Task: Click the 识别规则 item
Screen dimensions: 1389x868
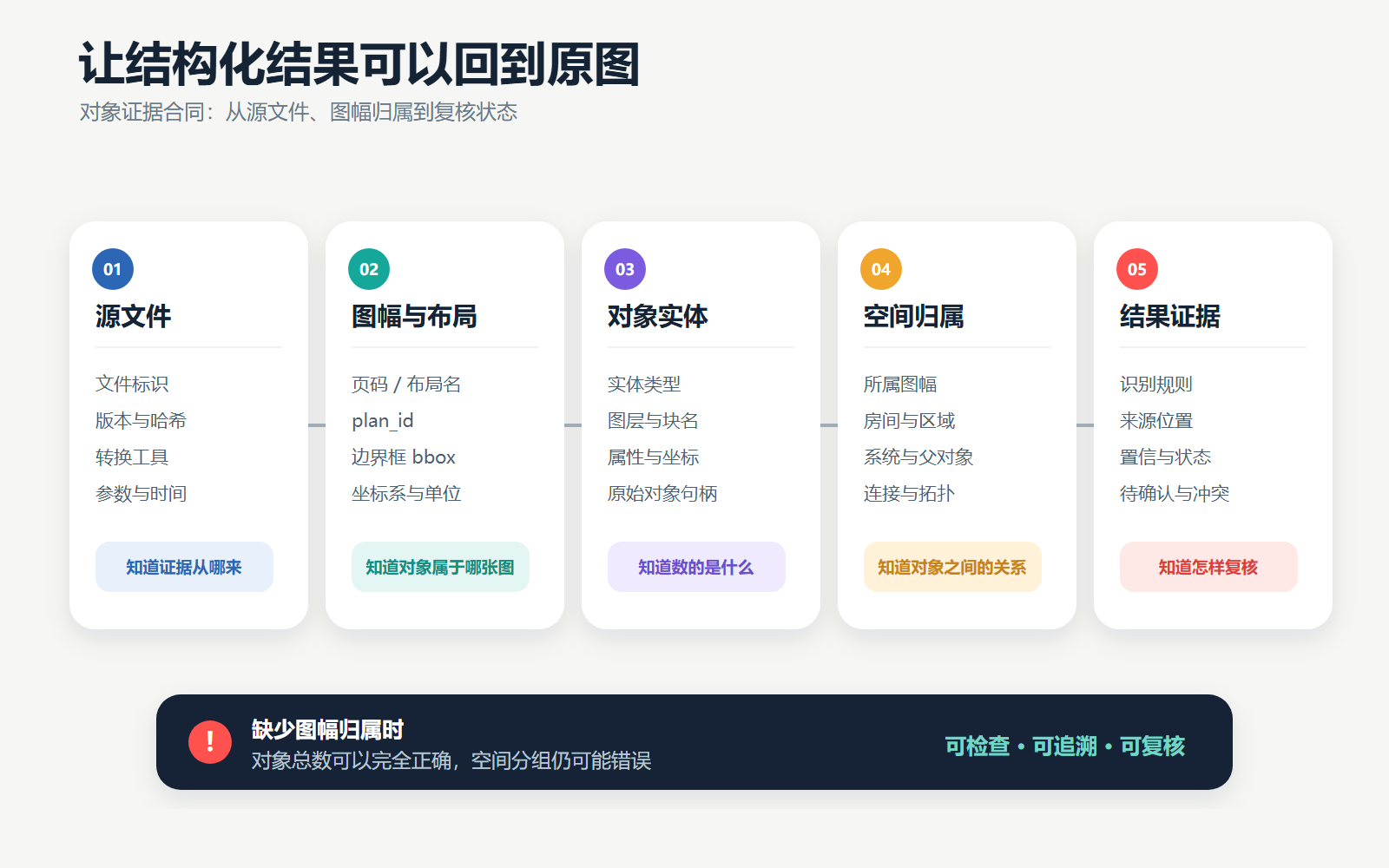Action: click(1156, 384)
